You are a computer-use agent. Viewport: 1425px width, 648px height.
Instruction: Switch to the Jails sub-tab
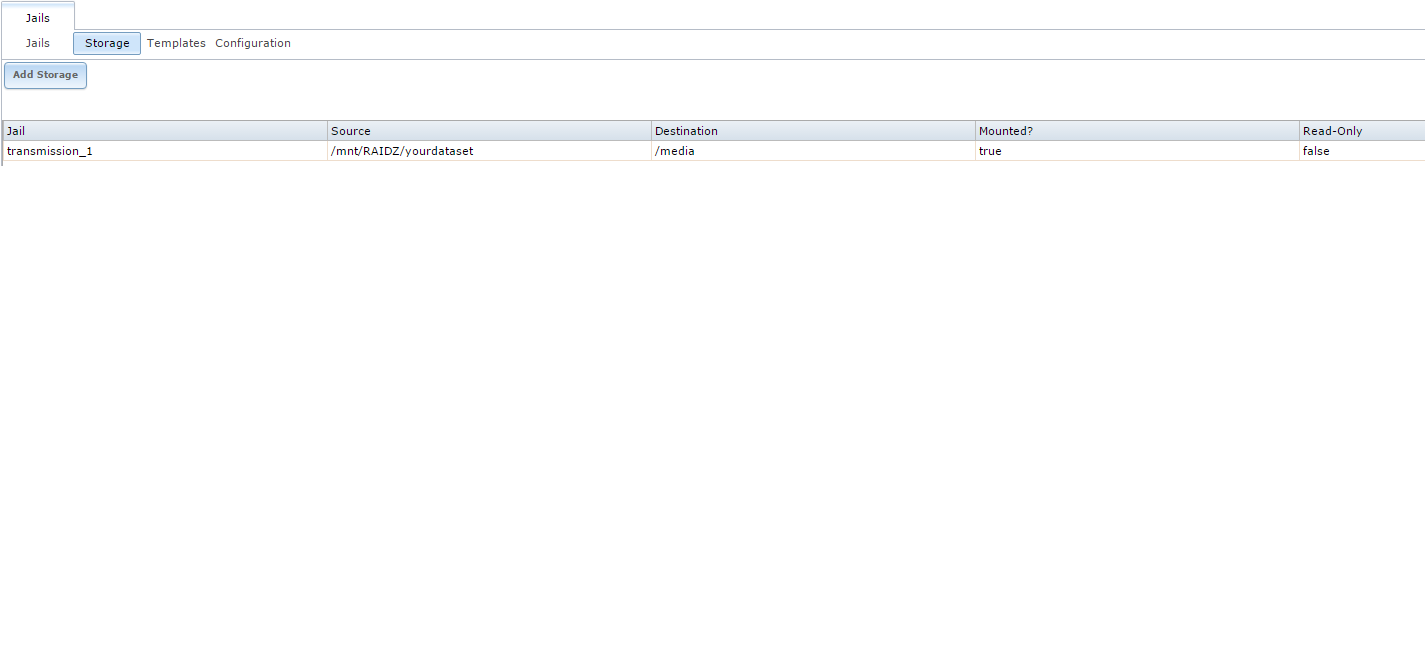pos(38,43)
